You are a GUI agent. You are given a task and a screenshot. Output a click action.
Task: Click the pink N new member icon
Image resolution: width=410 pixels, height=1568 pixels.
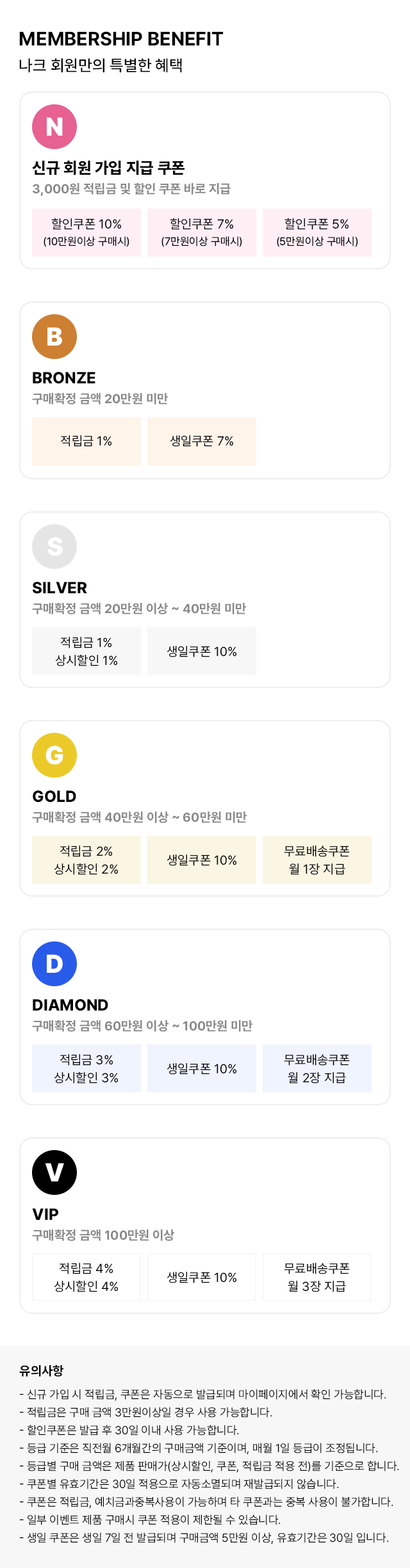coord(54,127)
